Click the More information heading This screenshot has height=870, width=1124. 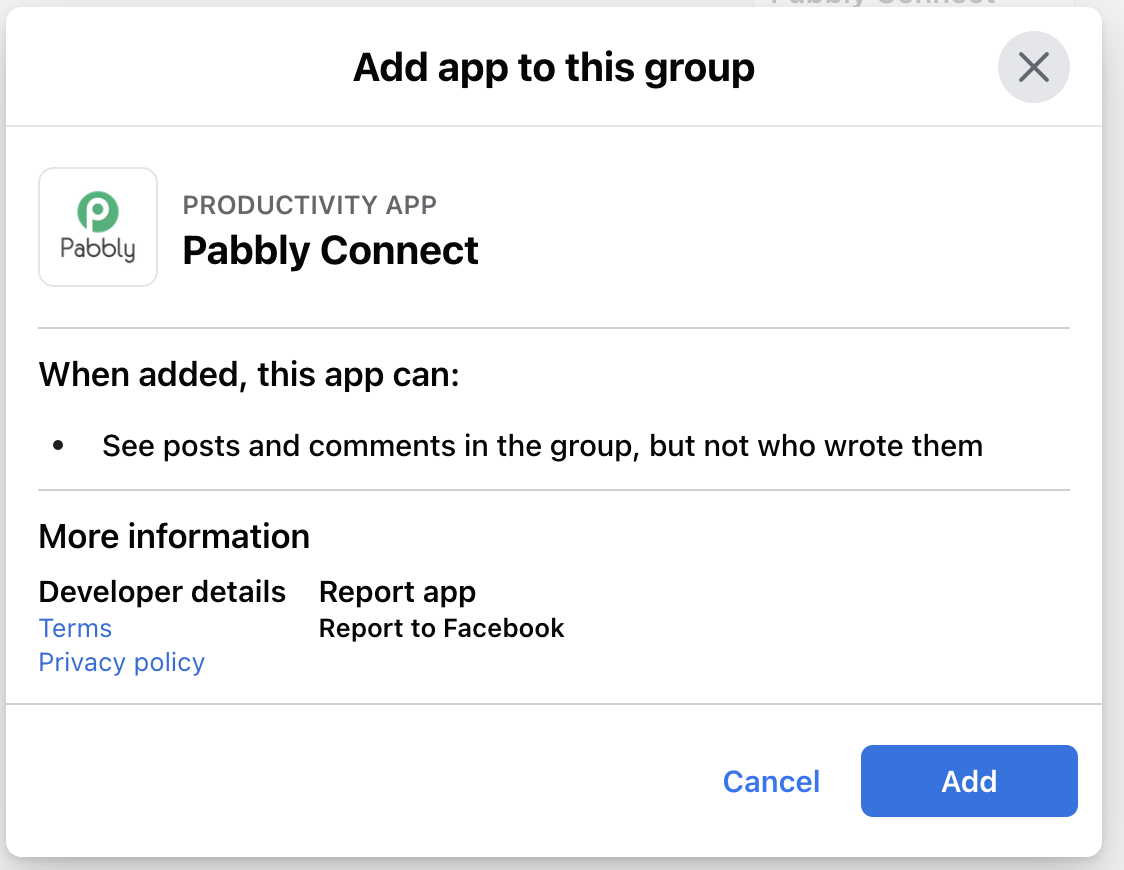tap(174, 537)
